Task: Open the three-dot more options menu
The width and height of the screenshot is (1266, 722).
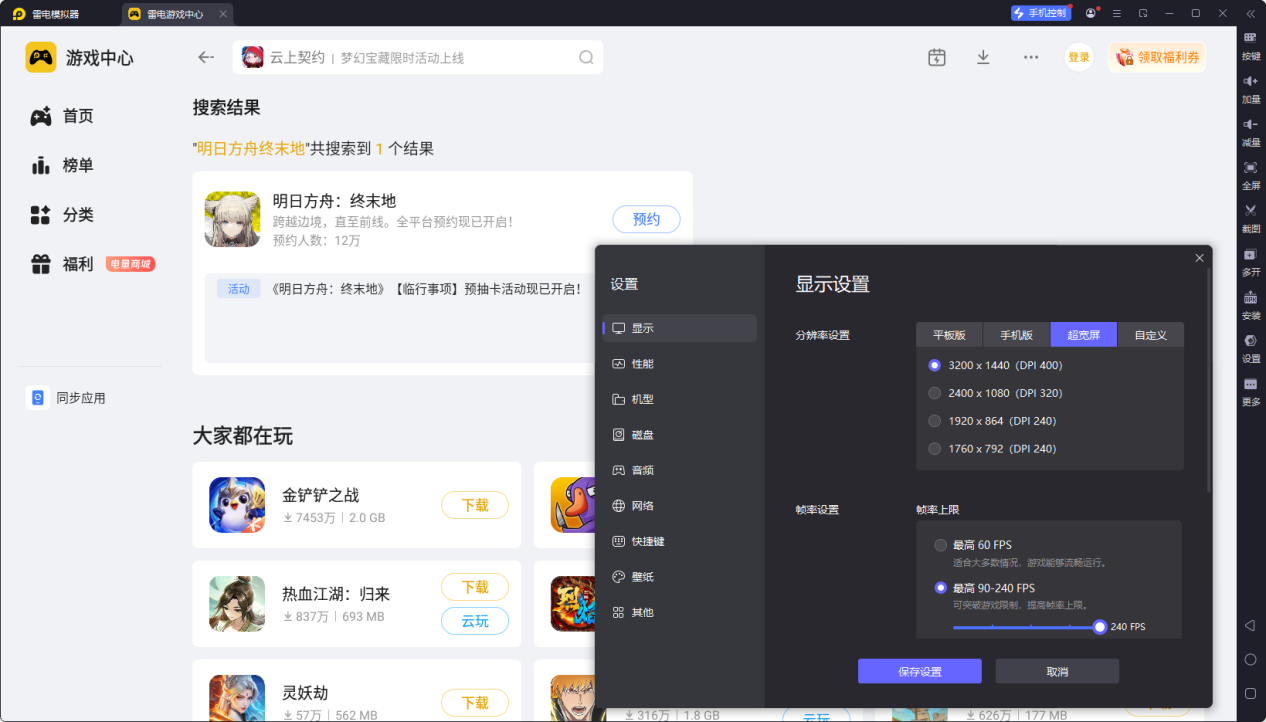Action: click(1031, 58)
